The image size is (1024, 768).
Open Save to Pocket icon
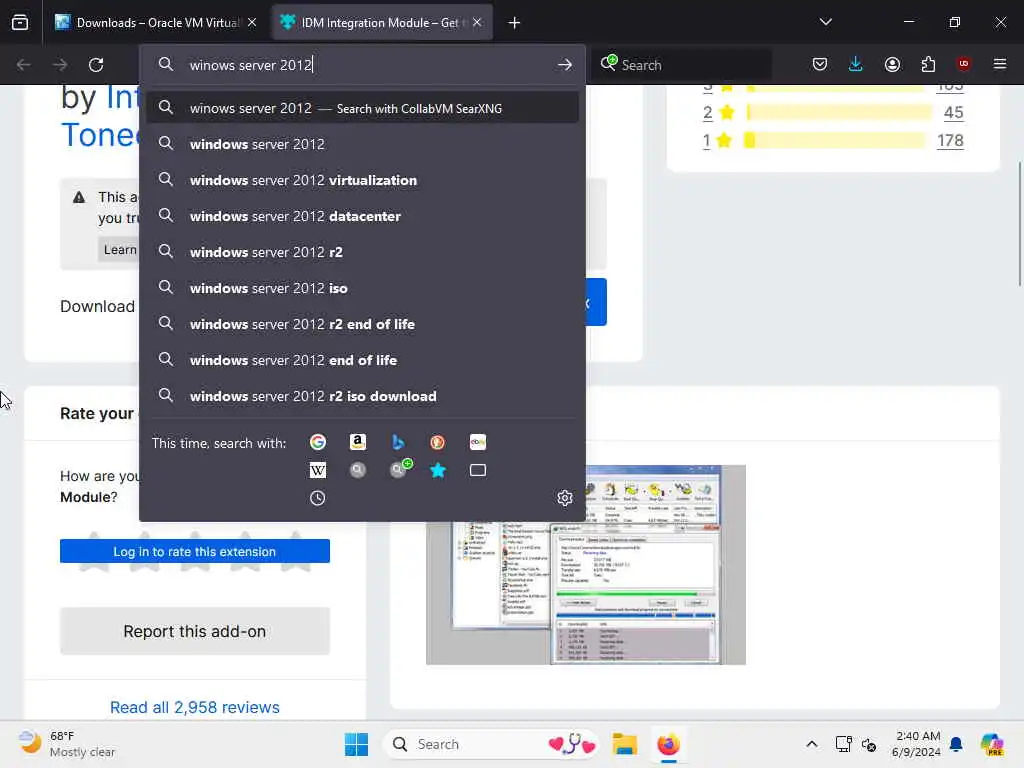point(820,64)
